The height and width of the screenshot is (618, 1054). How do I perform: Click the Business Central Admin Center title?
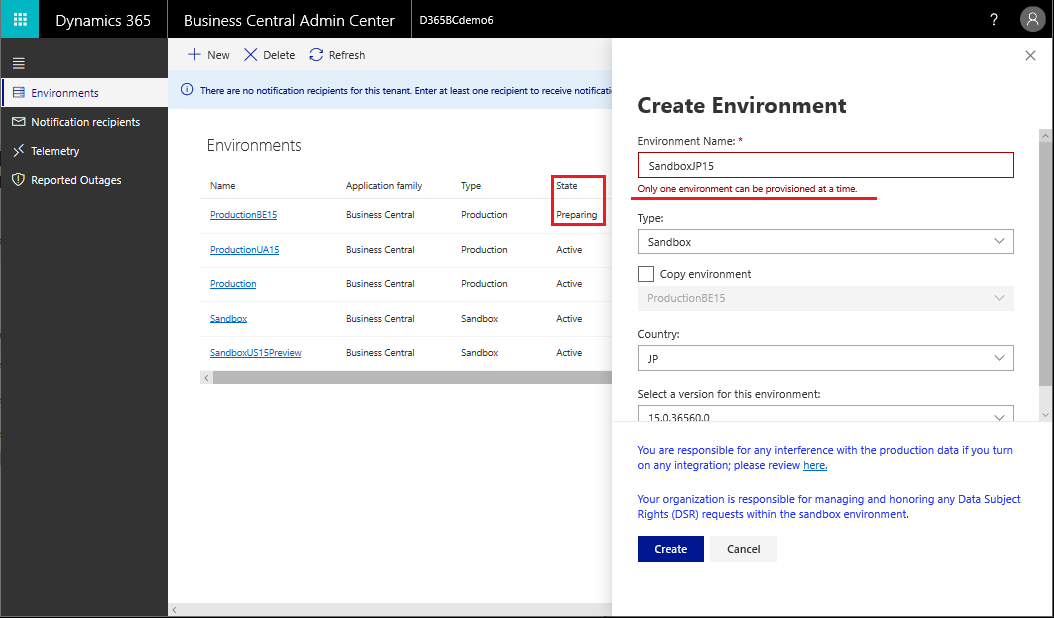pos(289,20)
